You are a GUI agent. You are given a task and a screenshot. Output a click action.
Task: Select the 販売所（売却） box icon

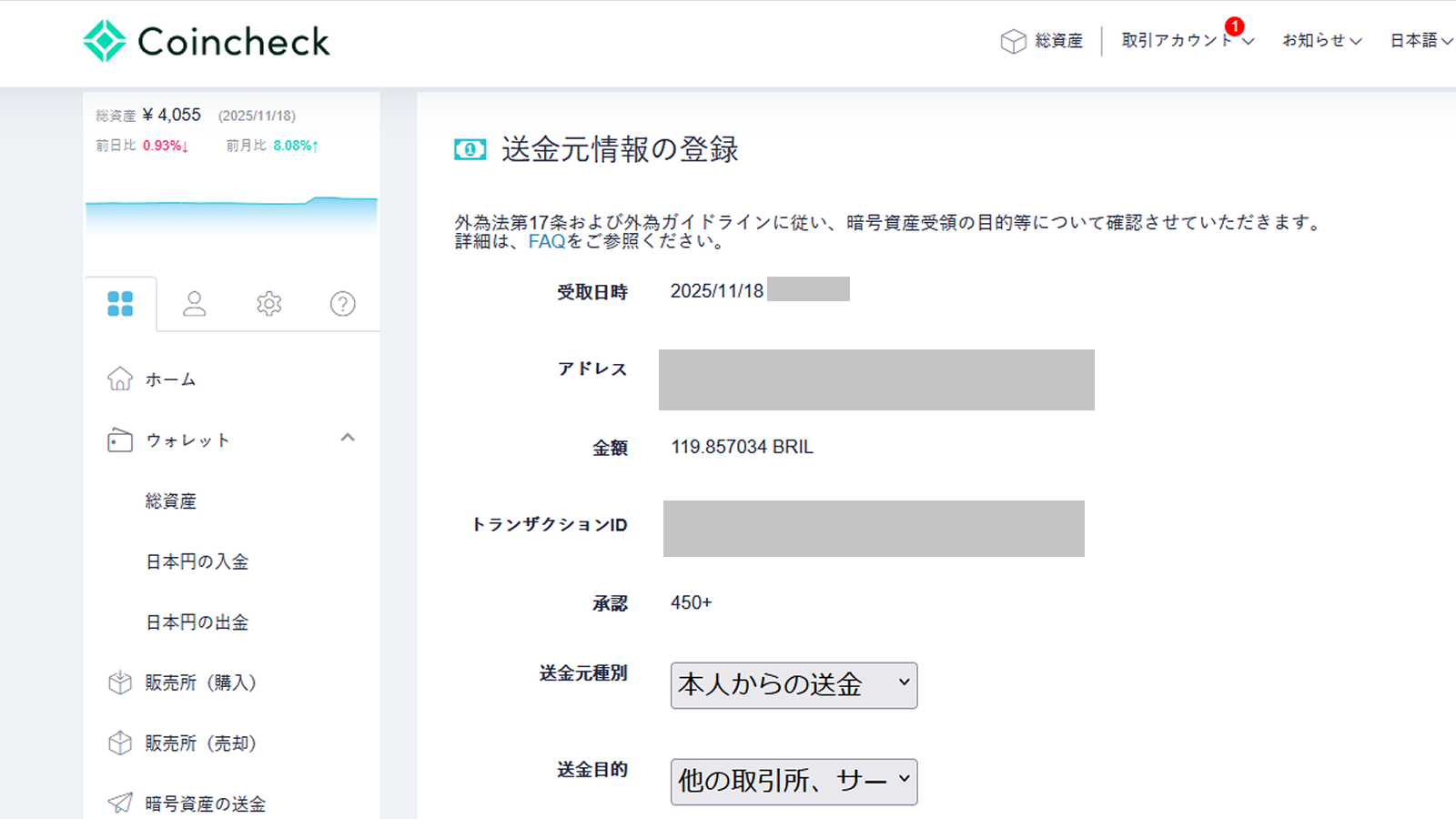[119, 743]
